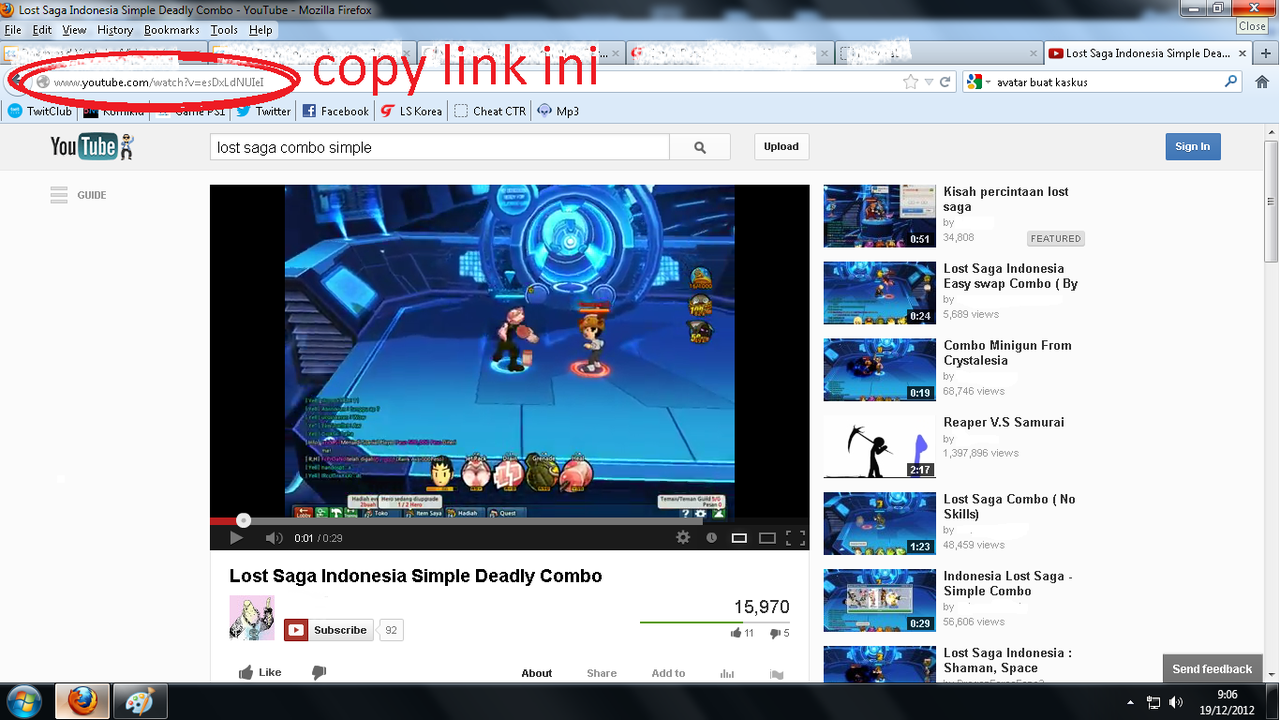Click the 15,970 view count
Image resolution: width=1280 pixels, height=720 pixels.
click(x=762, y=607)
